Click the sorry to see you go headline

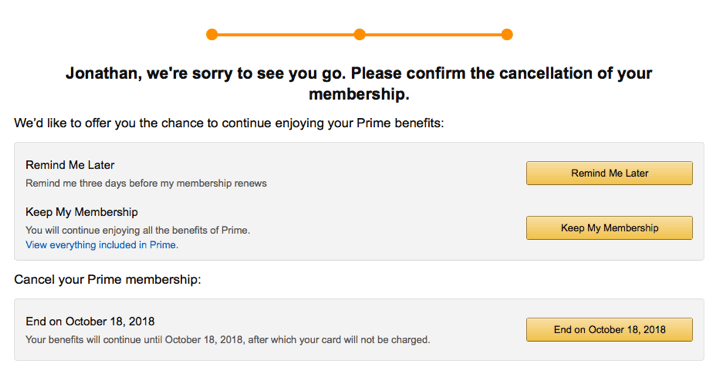(x=359, y=84)
